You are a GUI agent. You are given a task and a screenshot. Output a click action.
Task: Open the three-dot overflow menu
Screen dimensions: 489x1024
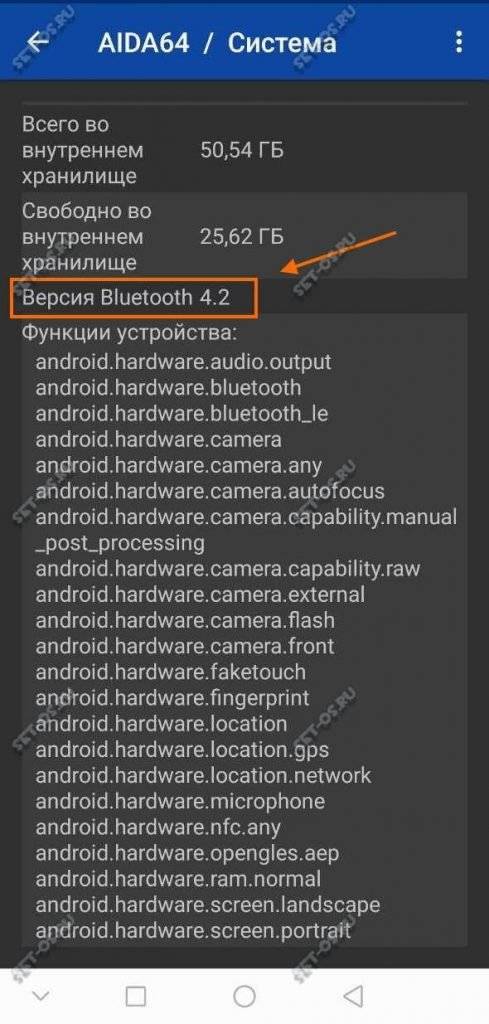[x=460, y=42]
